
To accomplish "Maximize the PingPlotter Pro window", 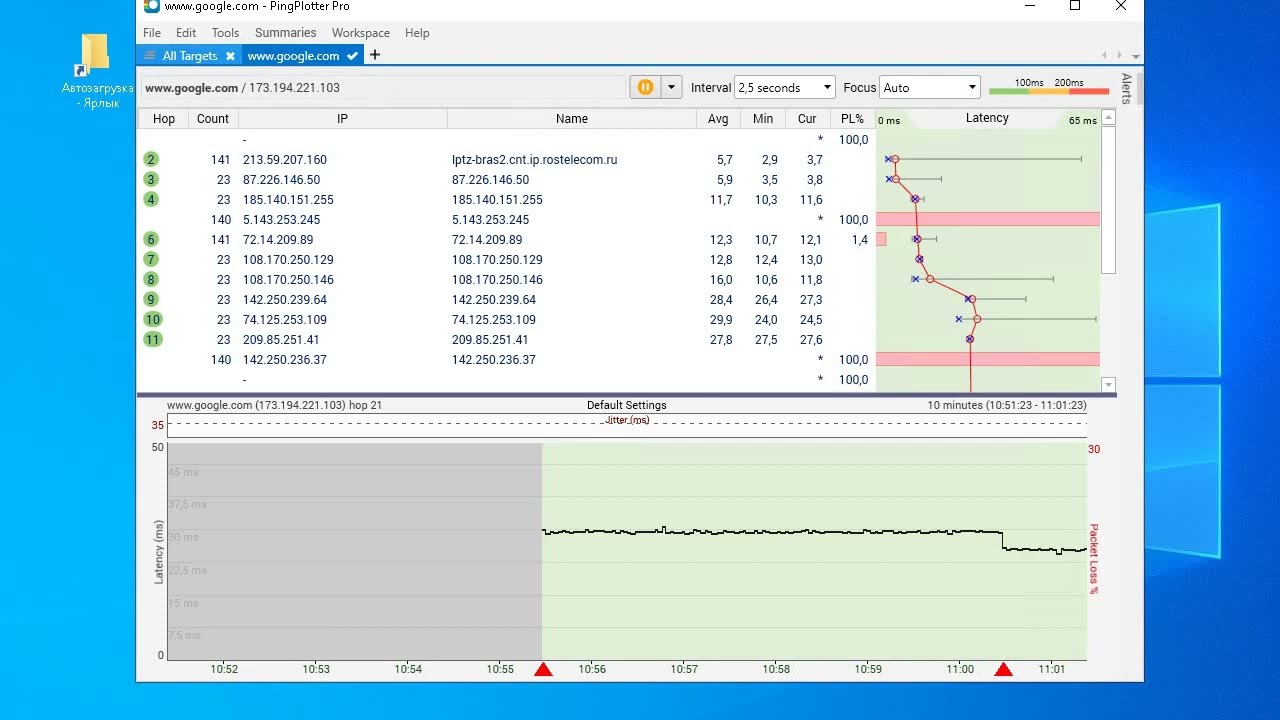I will (1075, 6).
